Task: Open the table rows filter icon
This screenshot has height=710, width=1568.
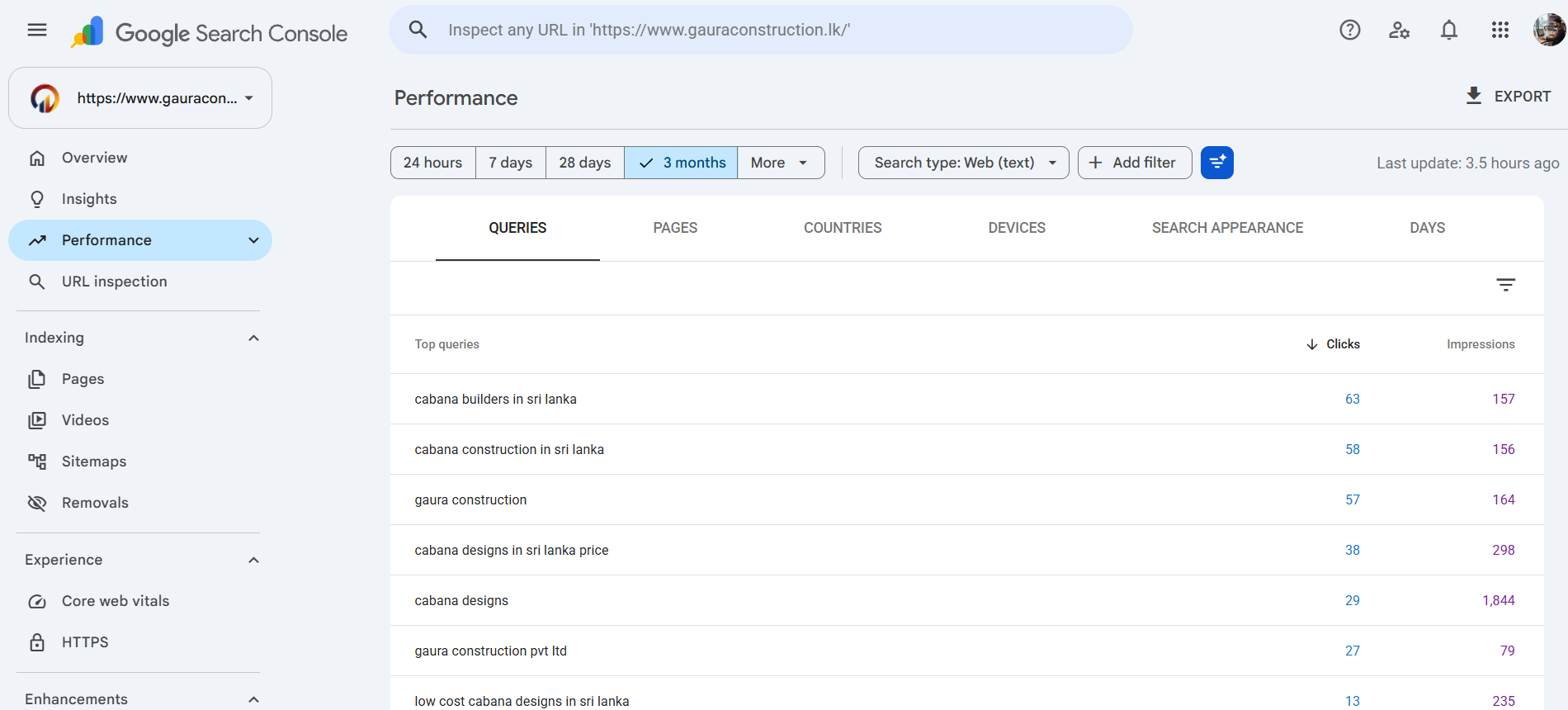Action: click(1506, 285)
